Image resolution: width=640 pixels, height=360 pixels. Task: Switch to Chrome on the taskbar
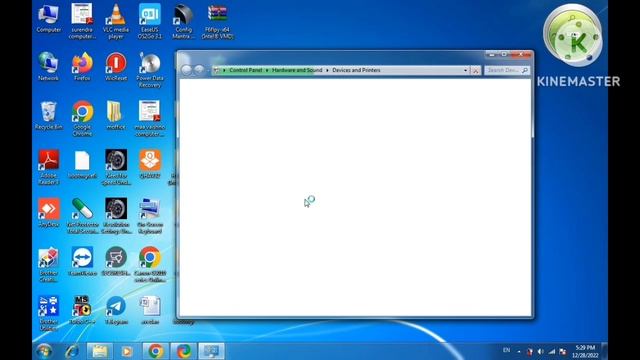pos(156,351)
